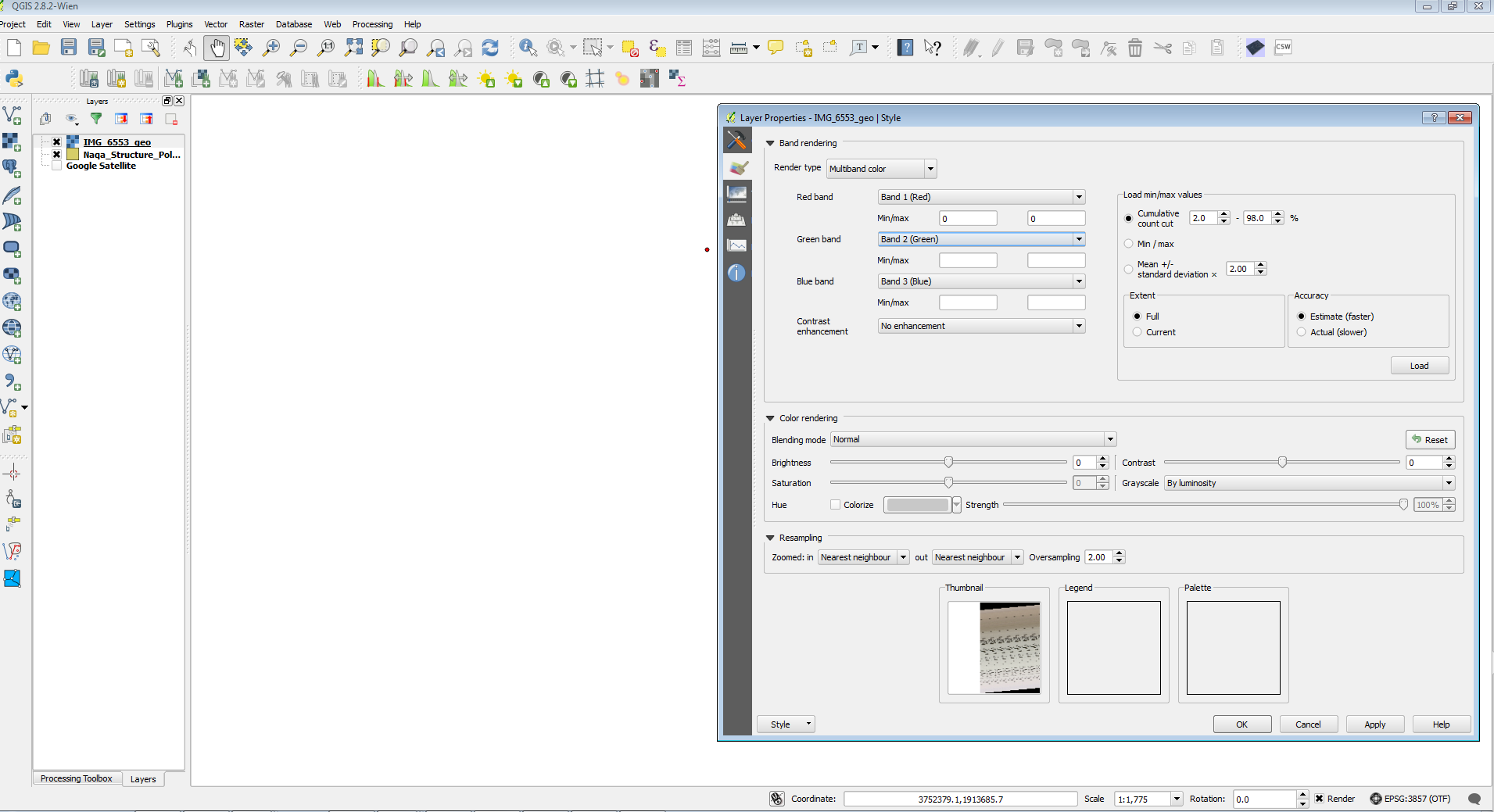Toggle visibility of Google Satellite layer
This screenshot has width=1494, height=812.
pos(56,166)
